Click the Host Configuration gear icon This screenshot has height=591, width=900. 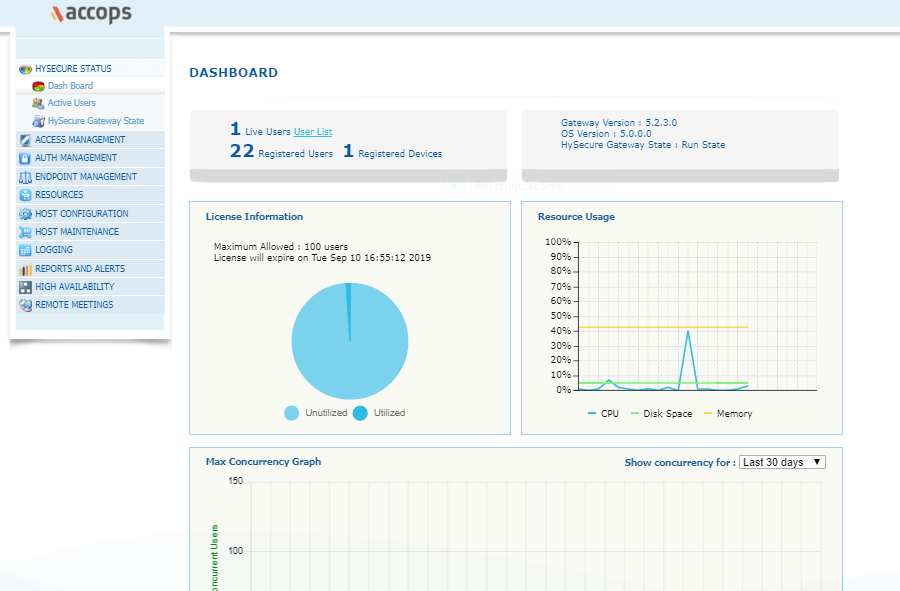tap(25, 214)
